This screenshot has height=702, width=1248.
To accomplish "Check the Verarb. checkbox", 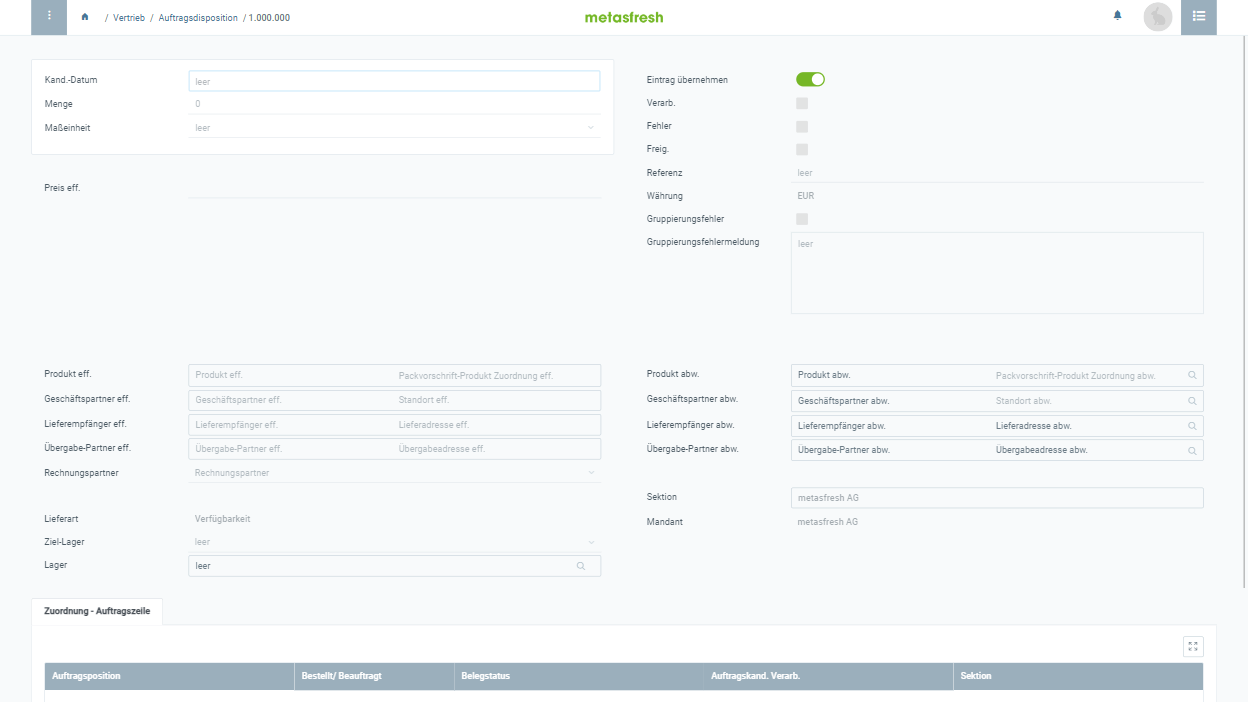I will click(x=802, y=103).
